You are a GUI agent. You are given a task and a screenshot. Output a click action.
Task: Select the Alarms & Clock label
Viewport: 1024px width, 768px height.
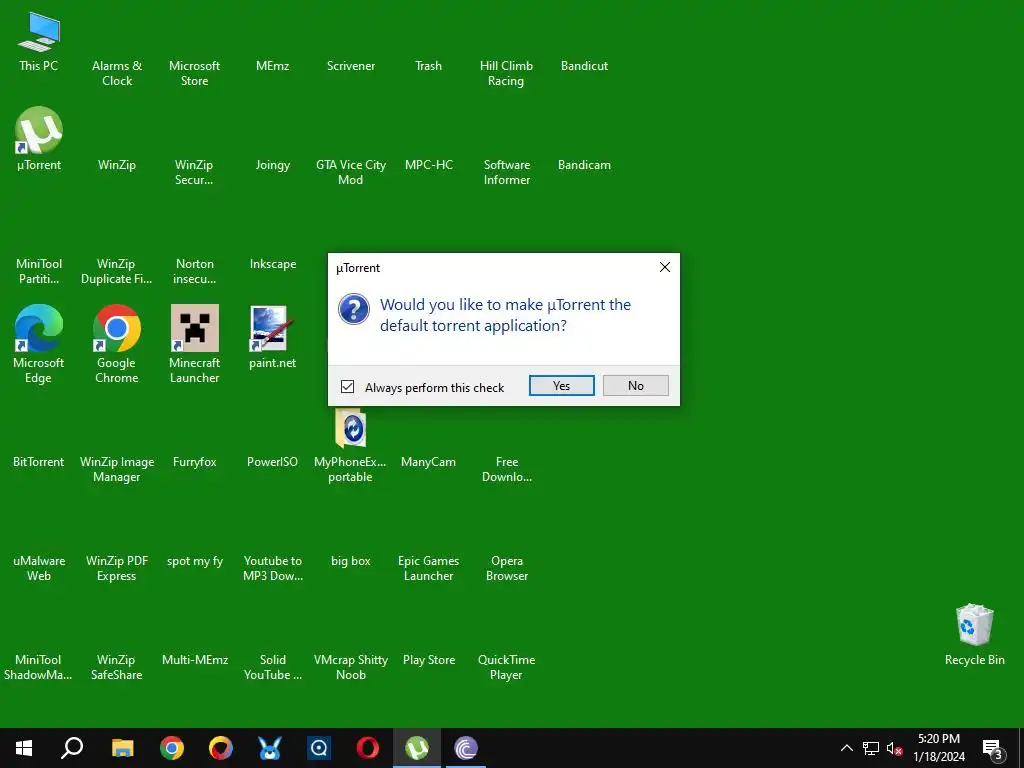coord(117,73)
